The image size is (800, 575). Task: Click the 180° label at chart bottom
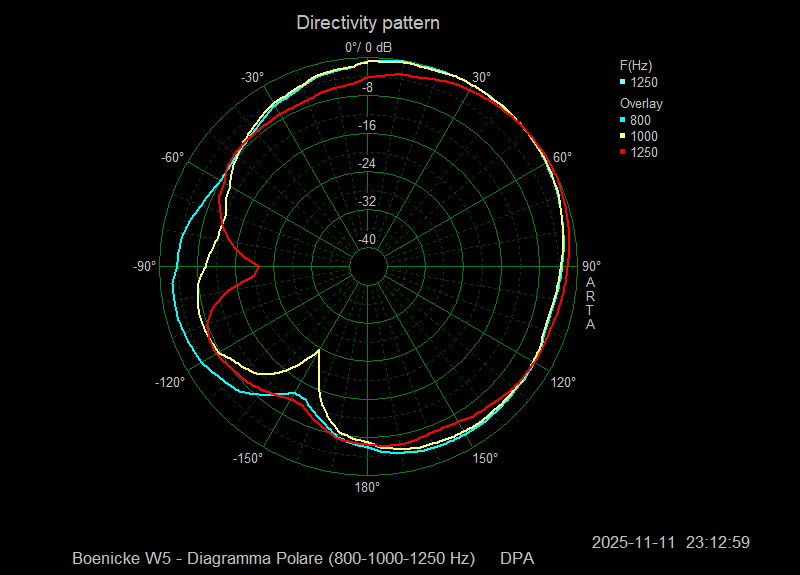tap(367, 487)
